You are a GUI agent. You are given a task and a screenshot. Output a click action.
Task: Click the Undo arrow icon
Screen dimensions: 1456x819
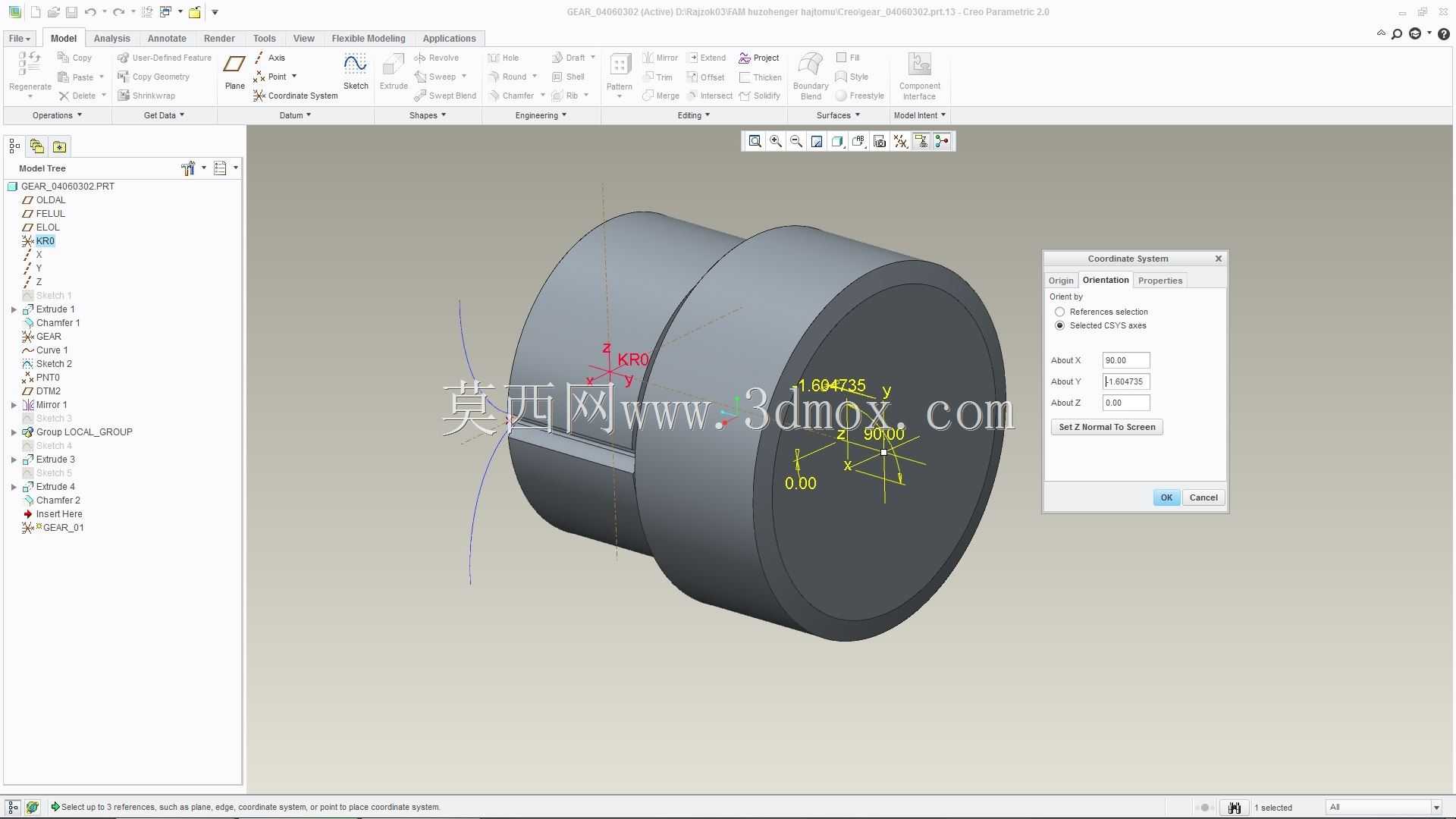pyautogui.click(x=90, y=12)
